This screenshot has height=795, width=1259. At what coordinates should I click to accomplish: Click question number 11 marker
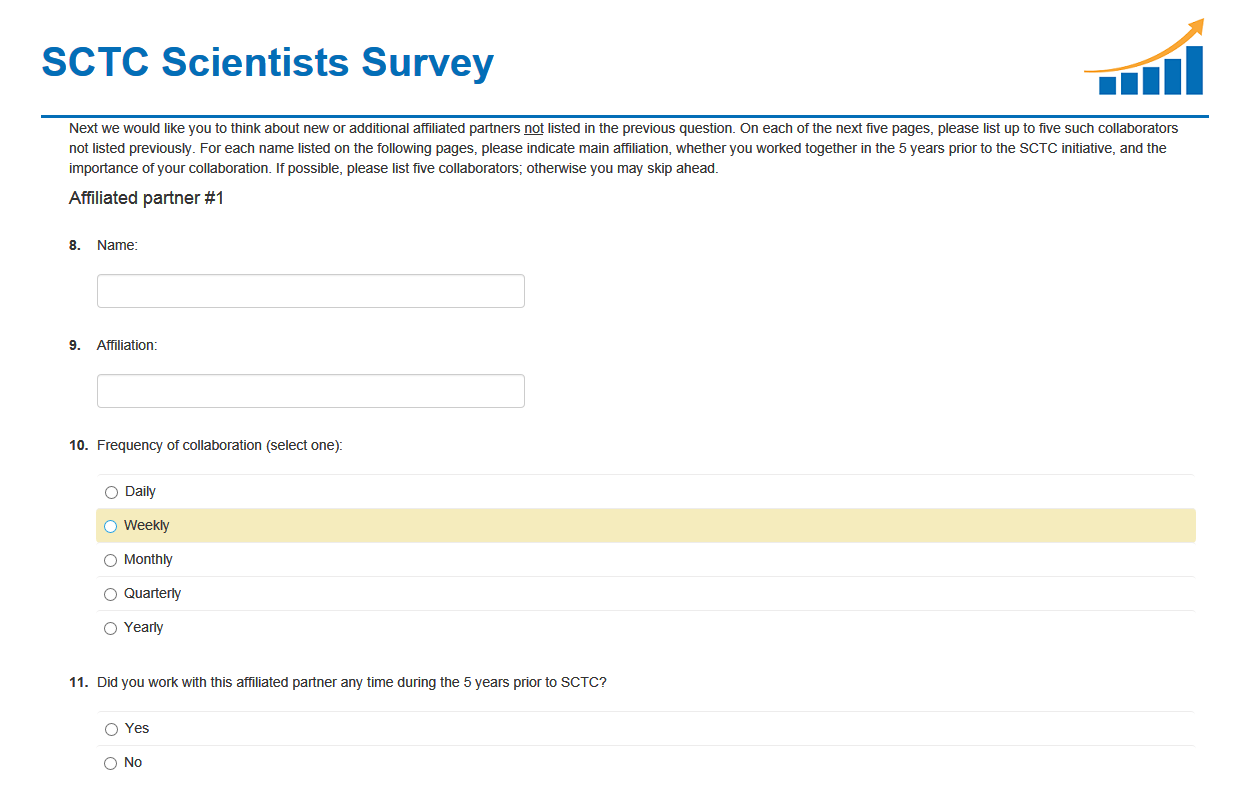click(78, 682)
